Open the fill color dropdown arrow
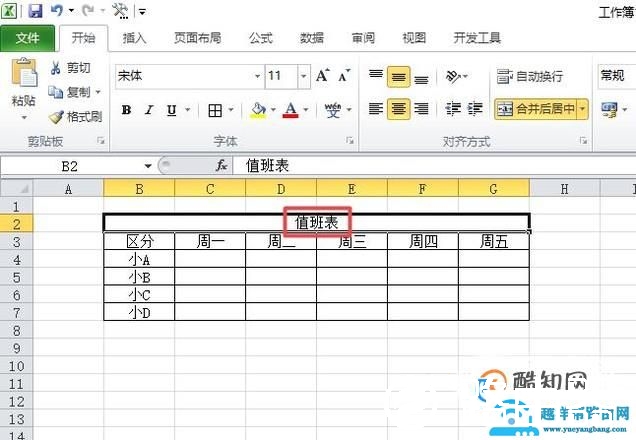The width and height of the screenshot is (636, 440). [273, 109]
